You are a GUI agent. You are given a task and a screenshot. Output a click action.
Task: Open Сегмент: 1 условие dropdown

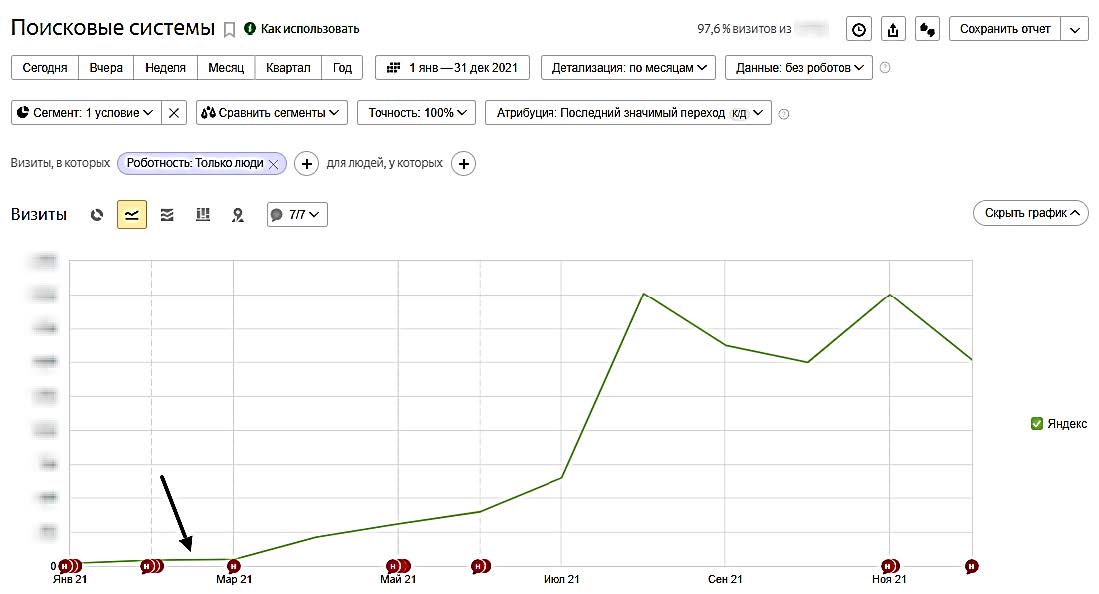(86, 113)
